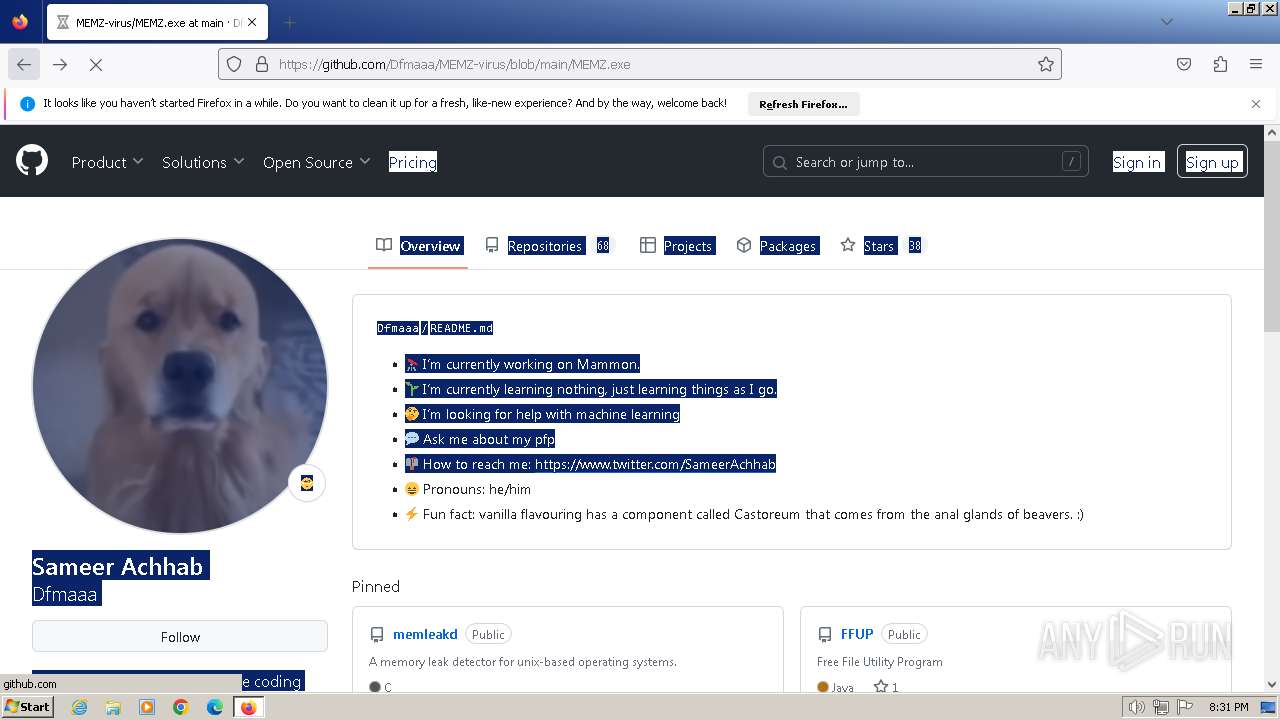Viewport: 1280px width, 720px height.
Task: Open file explorer from taskbar
Action: click(x=113, y=707)
